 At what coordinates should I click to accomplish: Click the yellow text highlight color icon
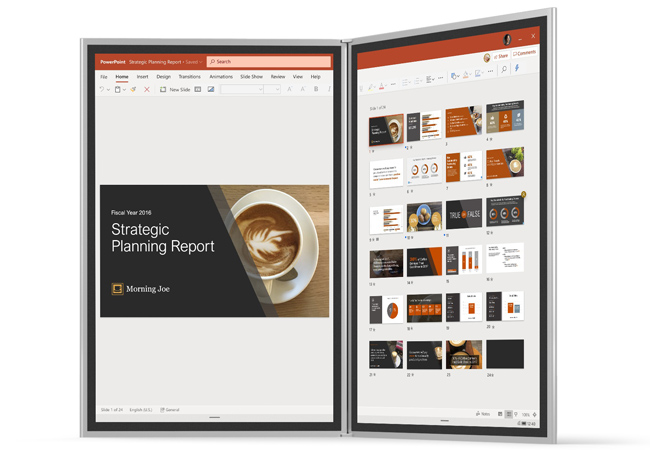tap(370, 87)
